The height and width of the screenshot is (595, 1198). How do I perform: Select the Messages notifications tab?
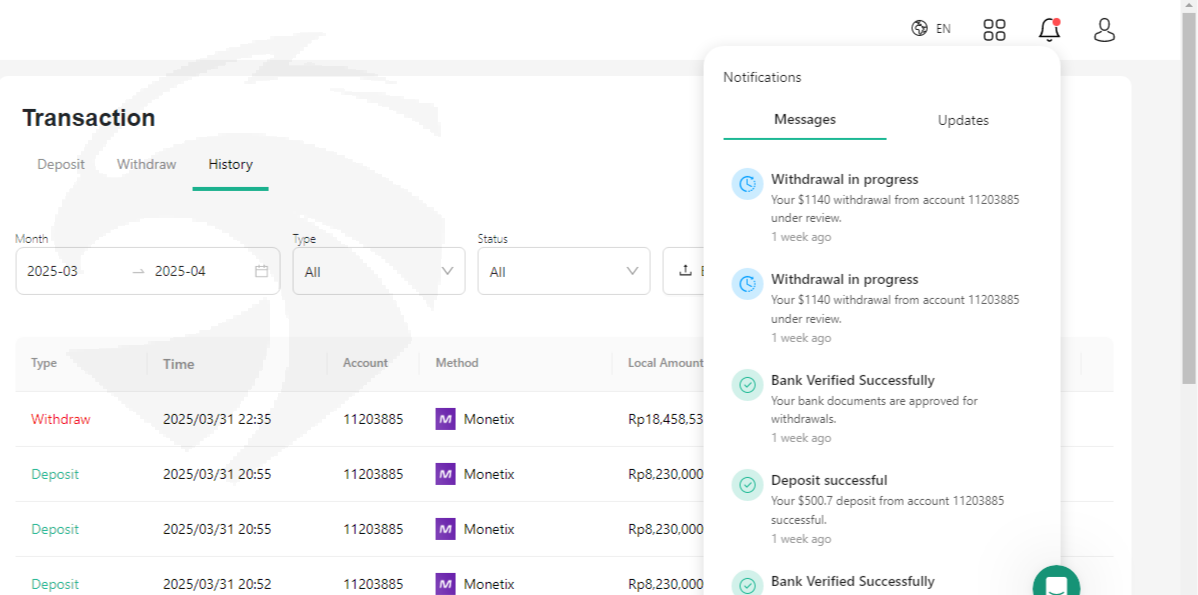804,119
